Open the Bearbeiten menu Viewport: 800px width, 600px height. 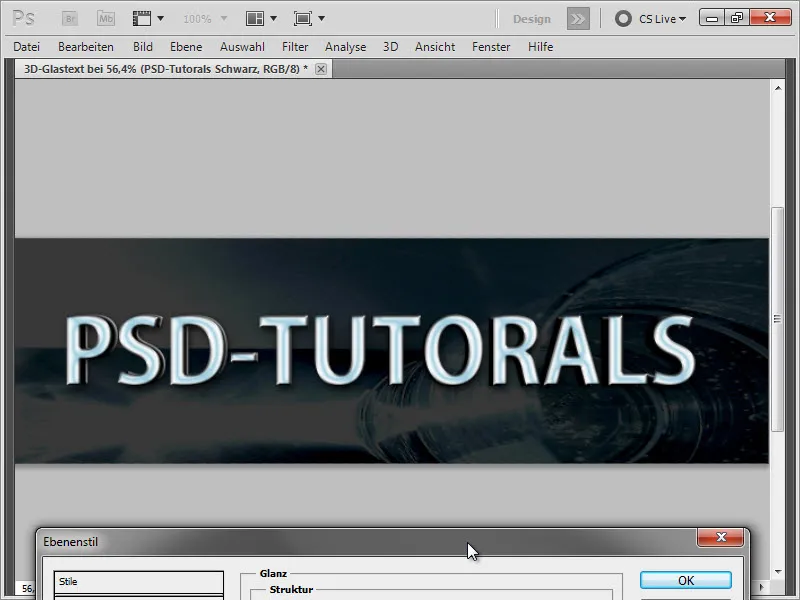click(86, 47)
